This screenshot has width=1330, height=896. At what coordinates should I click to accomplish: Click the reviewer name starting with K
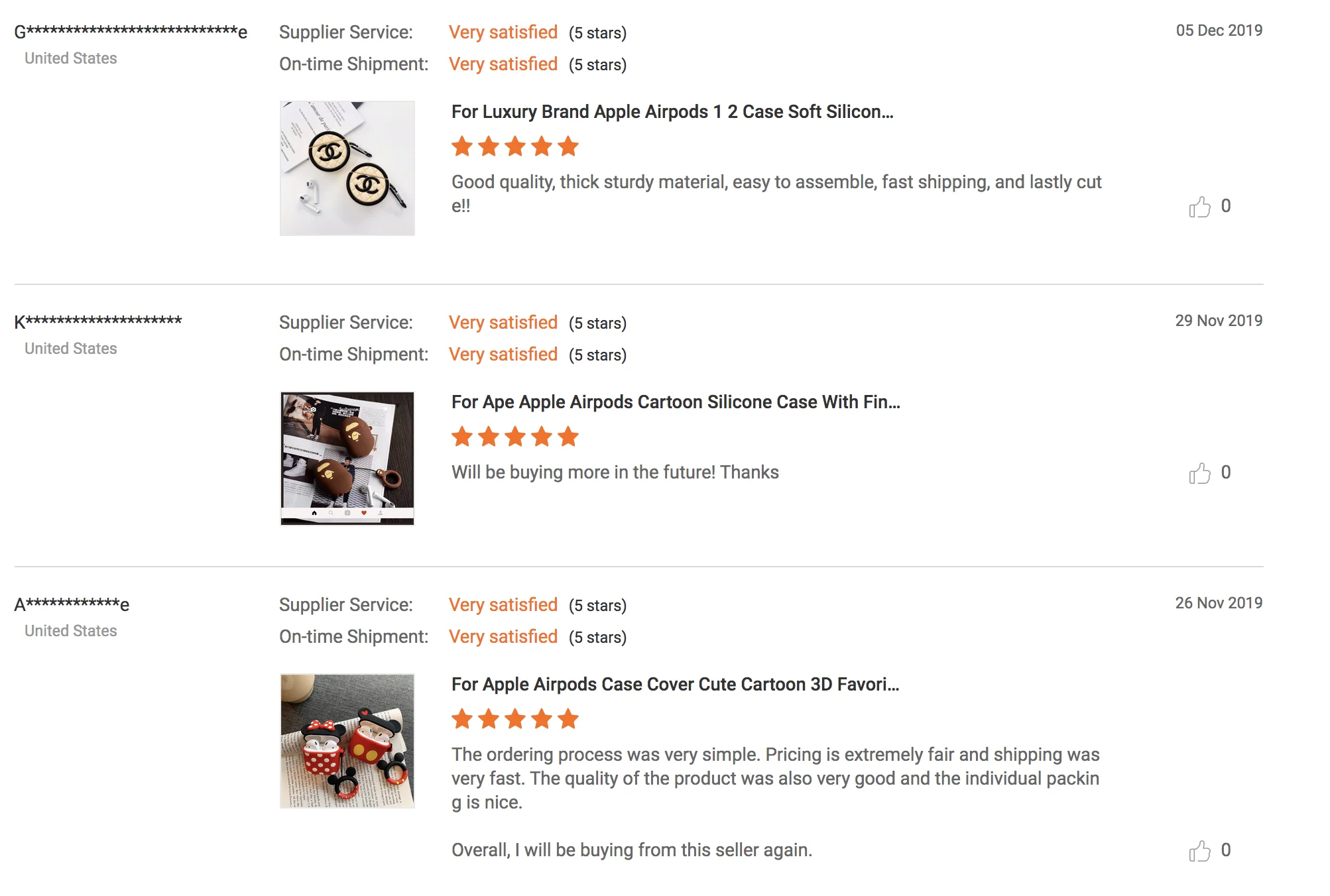98,322
